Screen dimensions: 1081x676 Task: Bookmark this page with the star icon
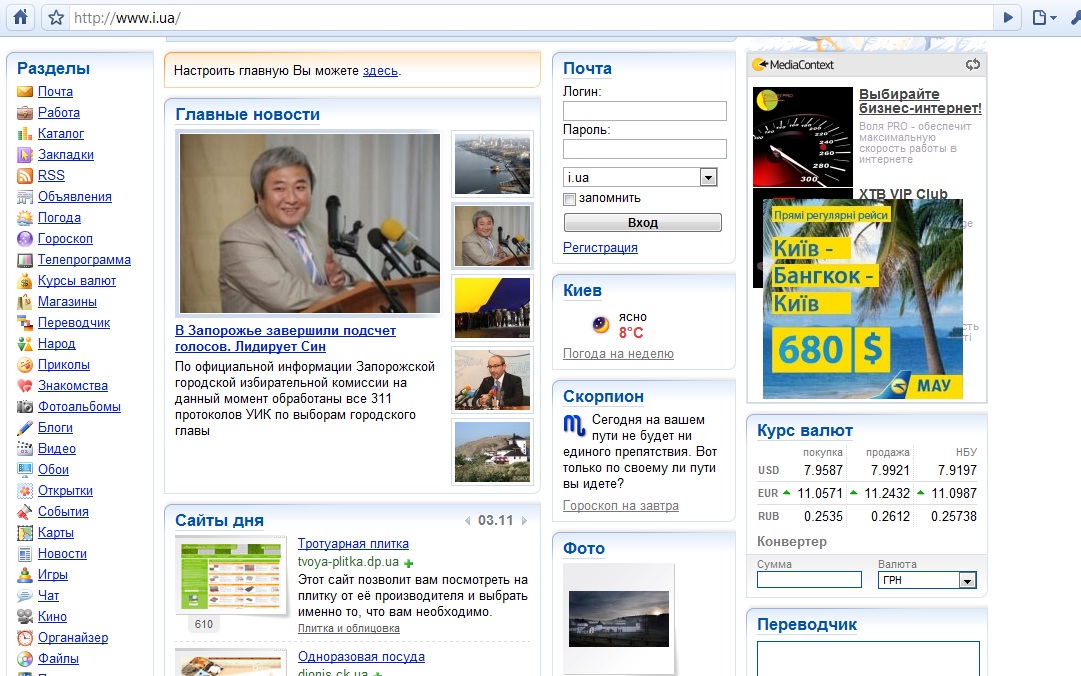(56, 17)
